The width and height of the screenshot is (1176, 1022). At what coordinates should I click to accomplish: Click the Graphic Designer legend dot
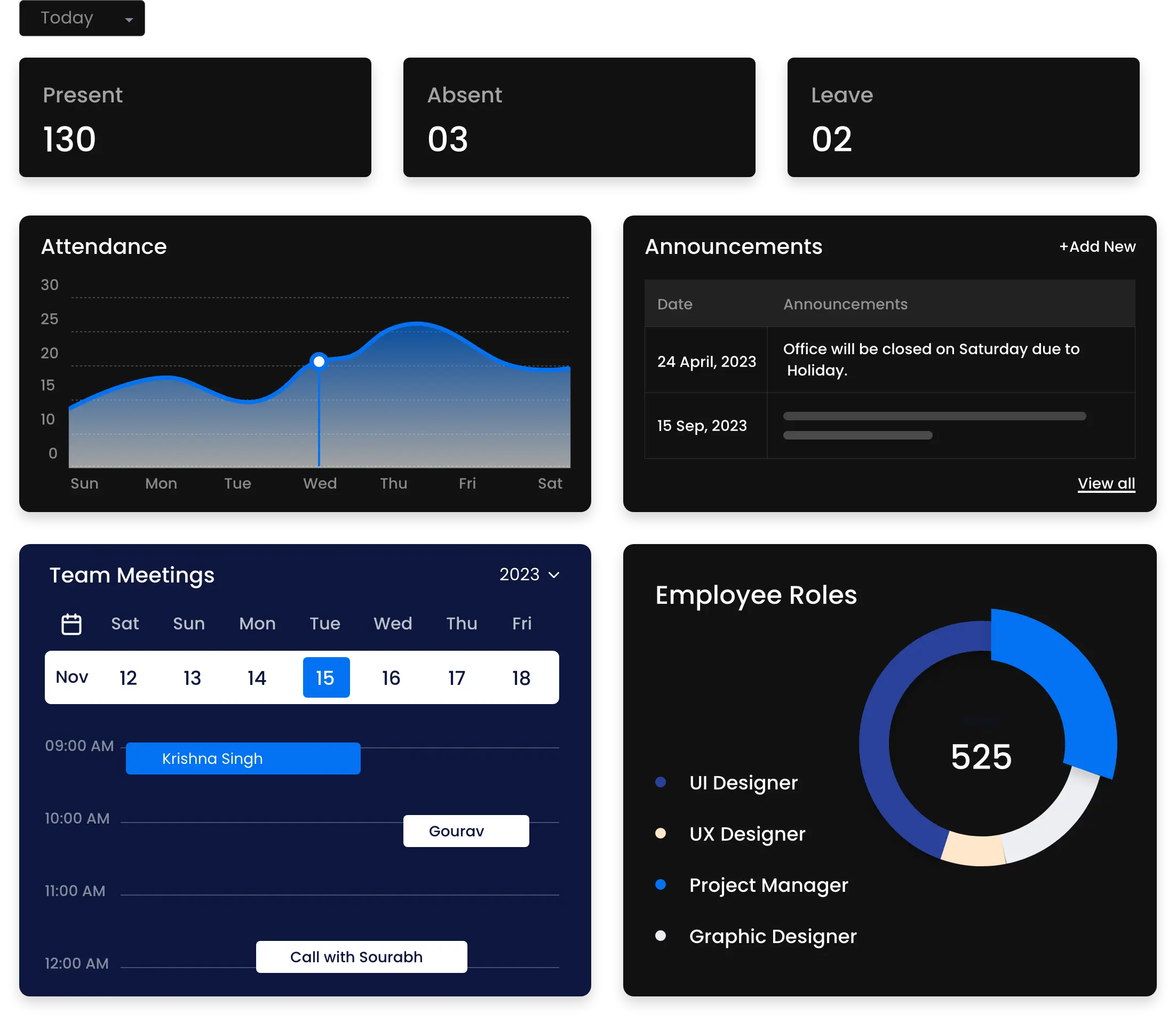click(661, 935)
